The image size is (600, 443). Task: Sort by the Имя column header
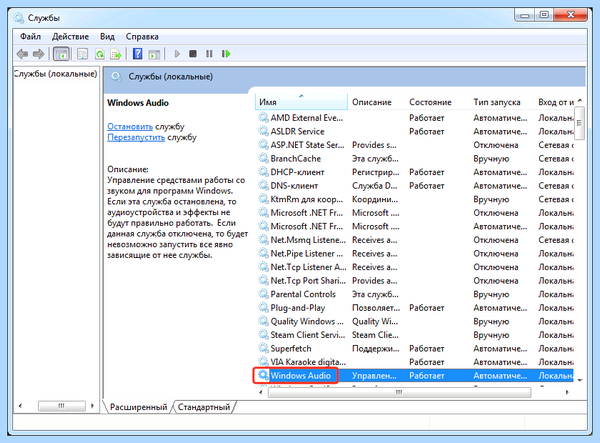(301, 102)
